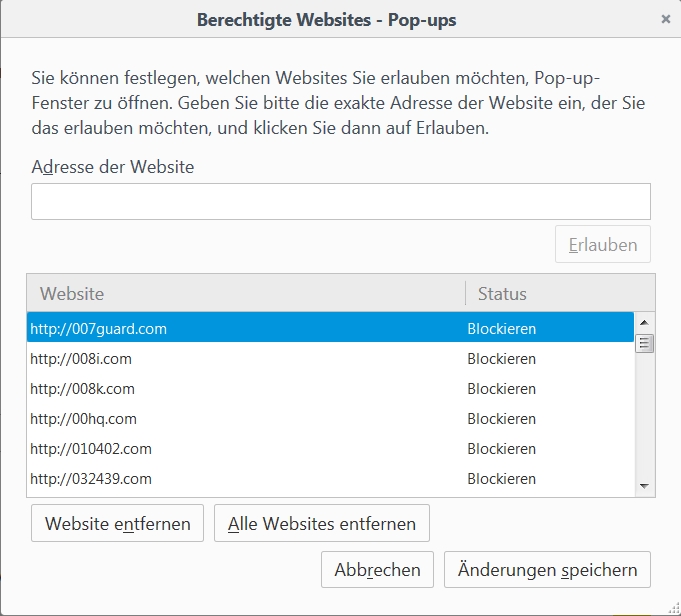This screenshot has width=681, height=616.
Task: Click Website entfernen button
Action: [x=117, y=523]
